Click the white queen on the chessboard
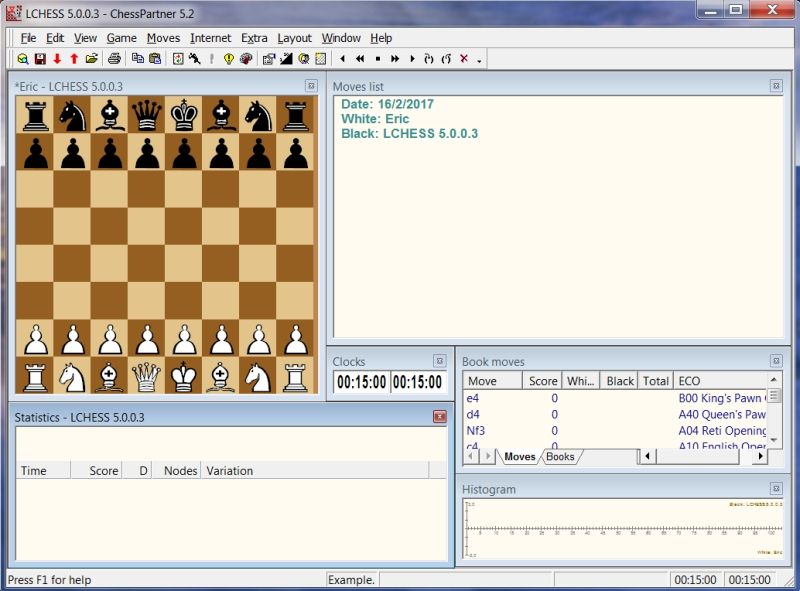This screenshot has height=591, width=800. pyautogui.click(x=146, y=376)
